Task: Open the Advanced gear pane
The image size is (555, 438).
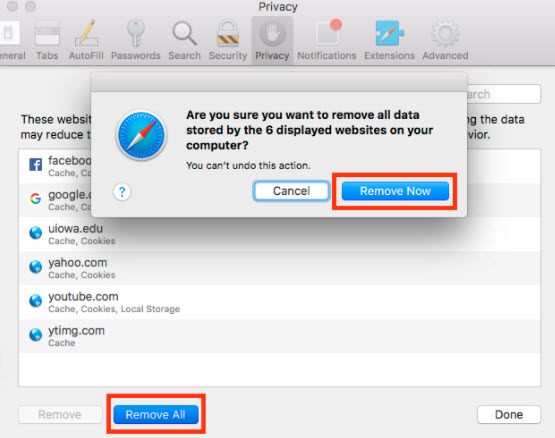Action: tap(445, 40)
